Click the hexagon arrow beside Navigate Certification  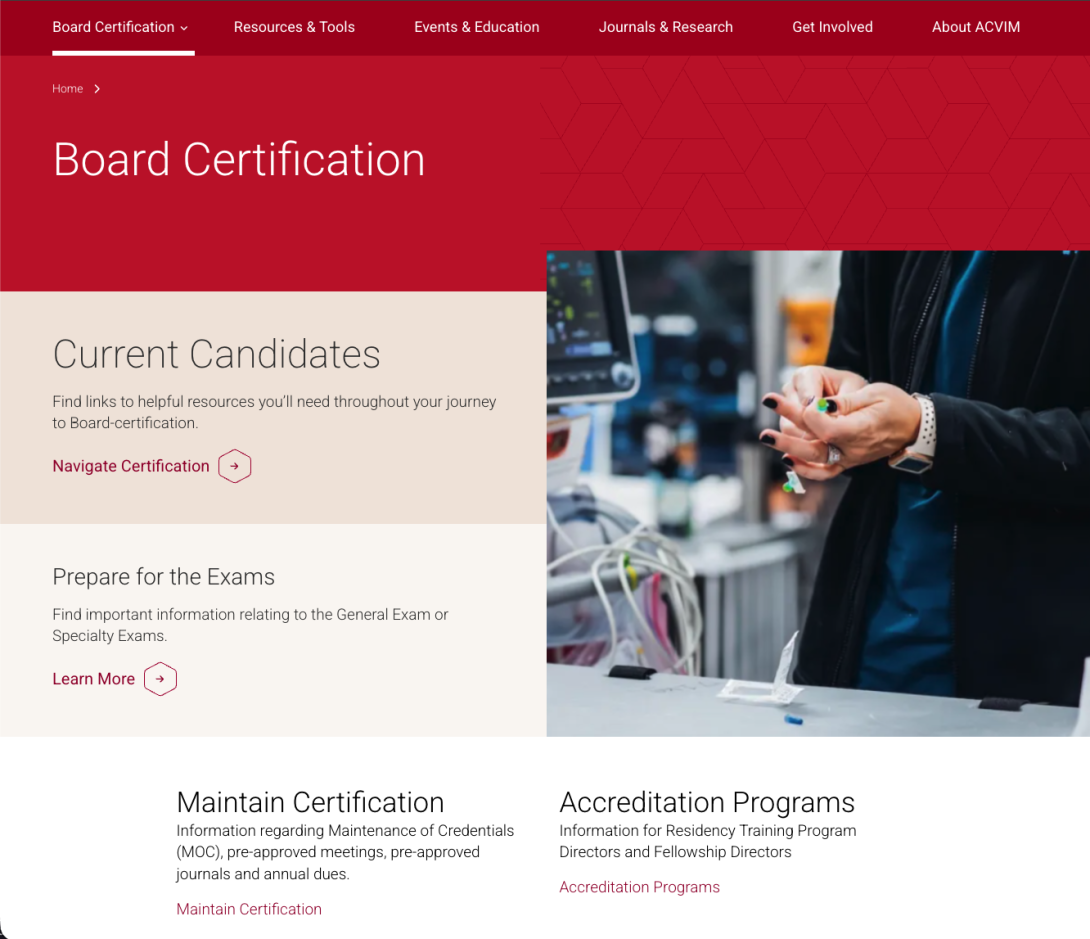(234, 466)
